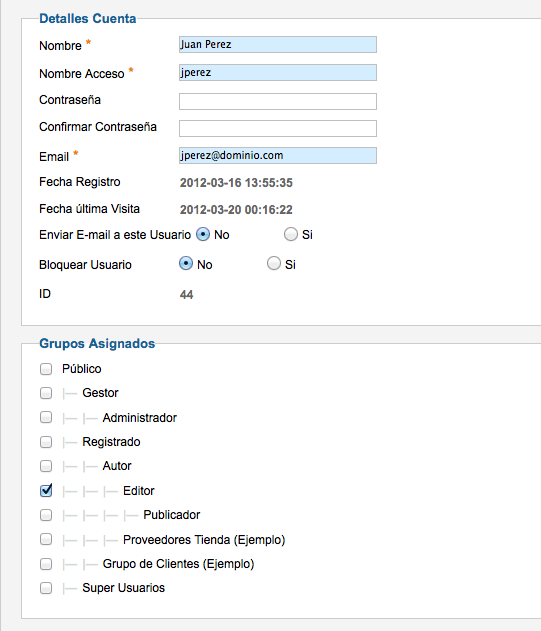Viewport: 541px width, 631px height.
Task: Check the Grupo de Clientes (Ejemplo) checkbox
Action: [x=46, y=564]
